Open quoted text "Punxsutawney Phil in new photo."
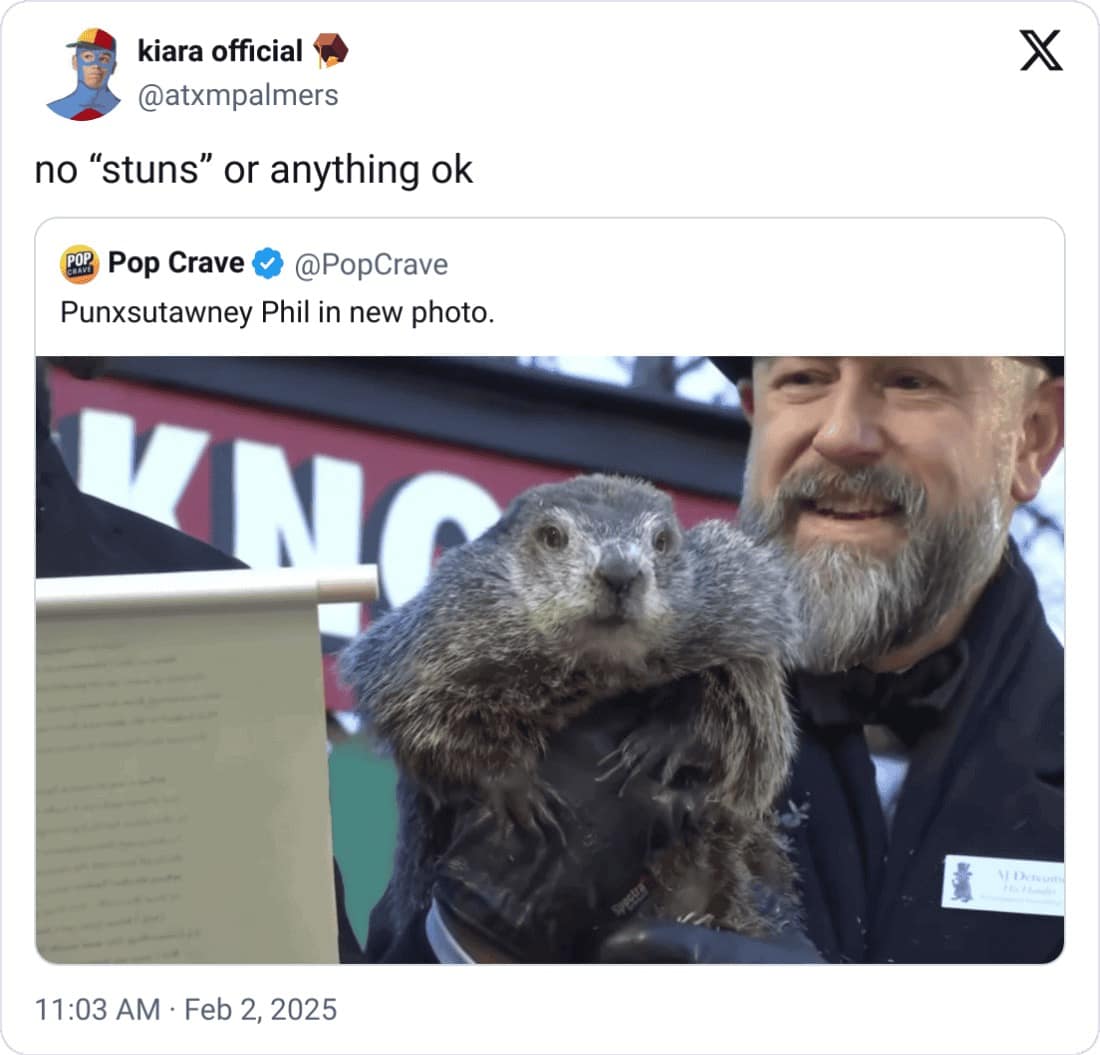The image size is (1100, 1055). 278,312
